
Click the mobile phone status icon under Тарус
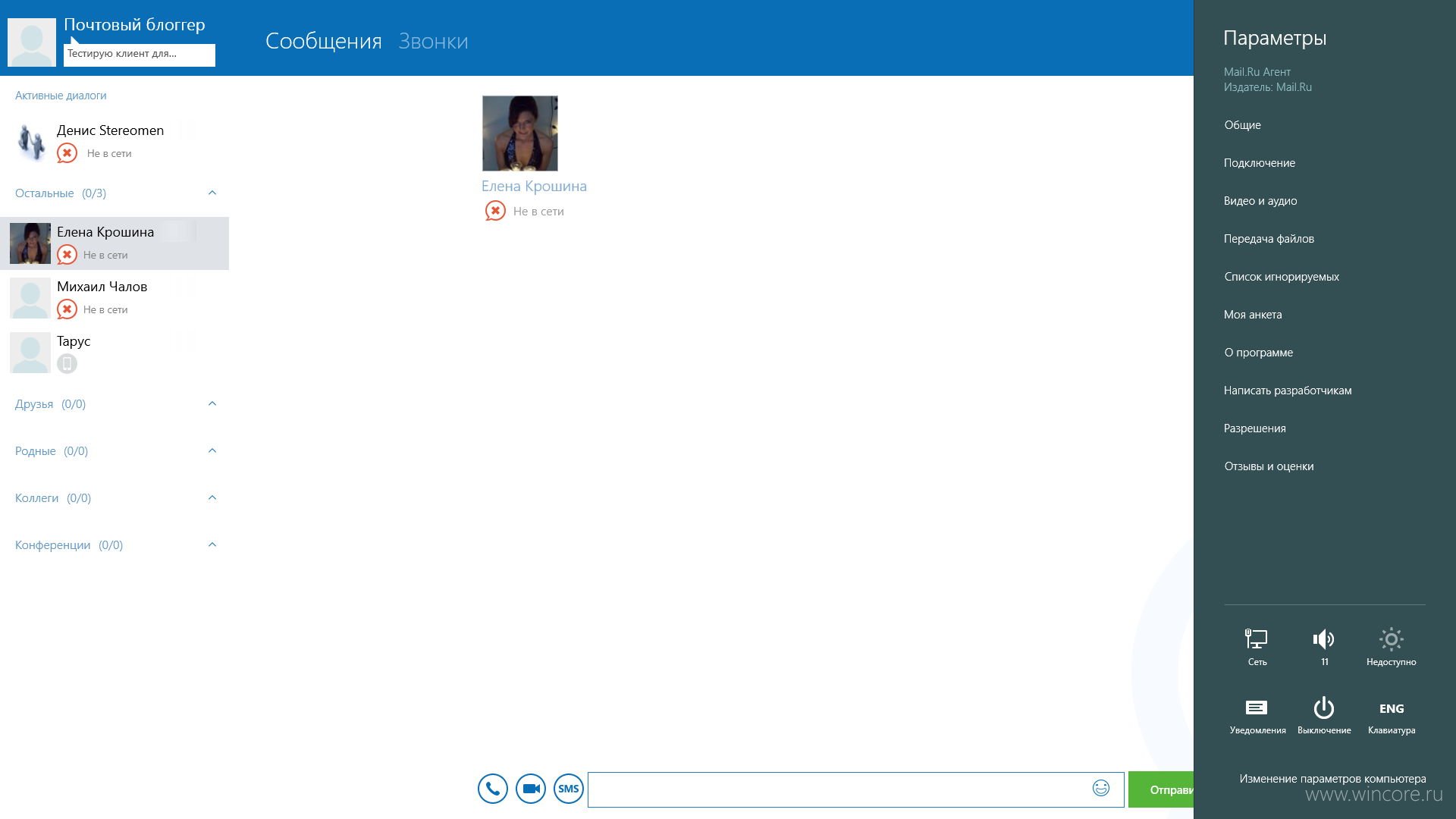click(67, 364)
